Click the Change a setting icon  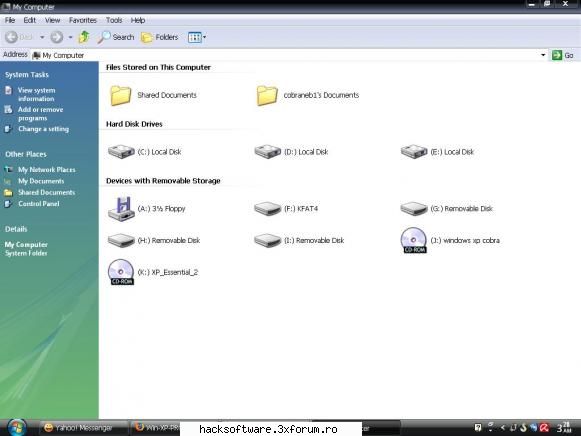8,129
